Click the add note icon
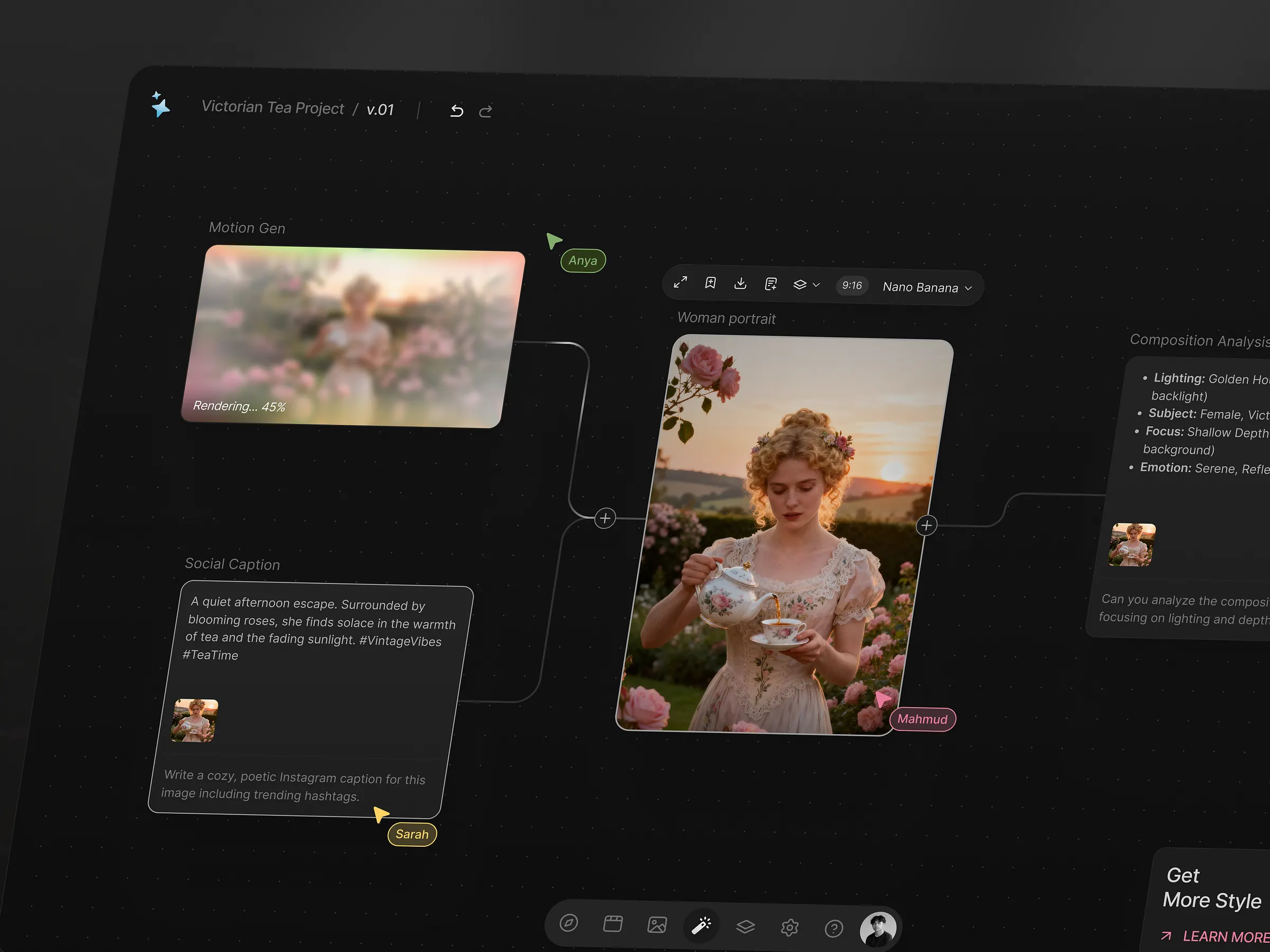The image size is (1270, 952). (x=770, y=283)
